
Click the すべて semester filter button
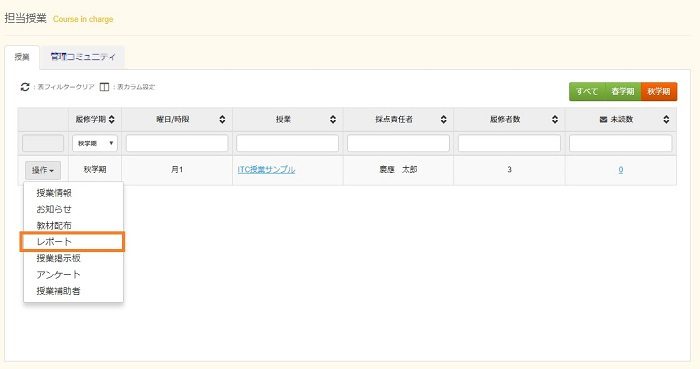[x=587, y=91]
